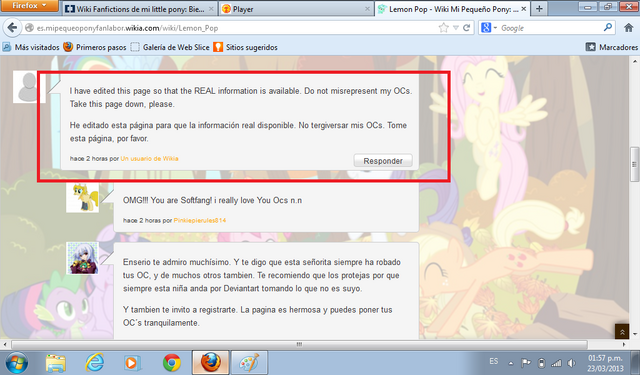Click the horizontal scrollbar at page bottom
This screenshot has height=375, width=640.
click(x=300, y=344)
